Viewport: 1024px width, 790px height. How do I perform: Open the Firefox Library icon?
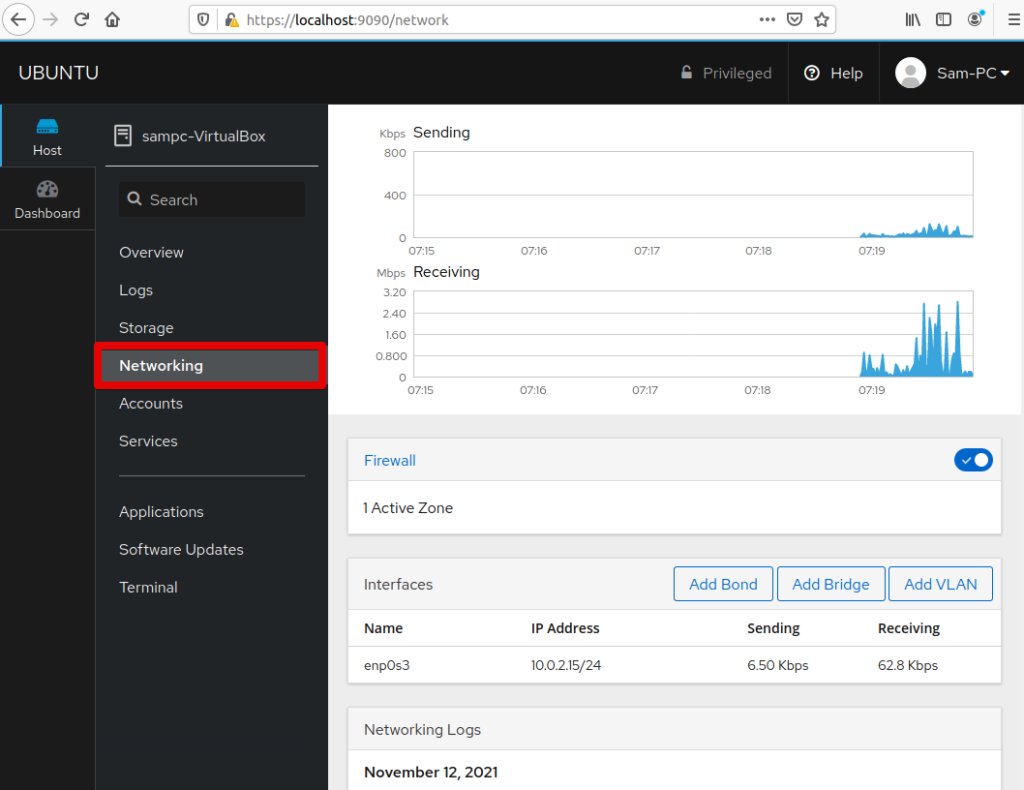(911, 19)
